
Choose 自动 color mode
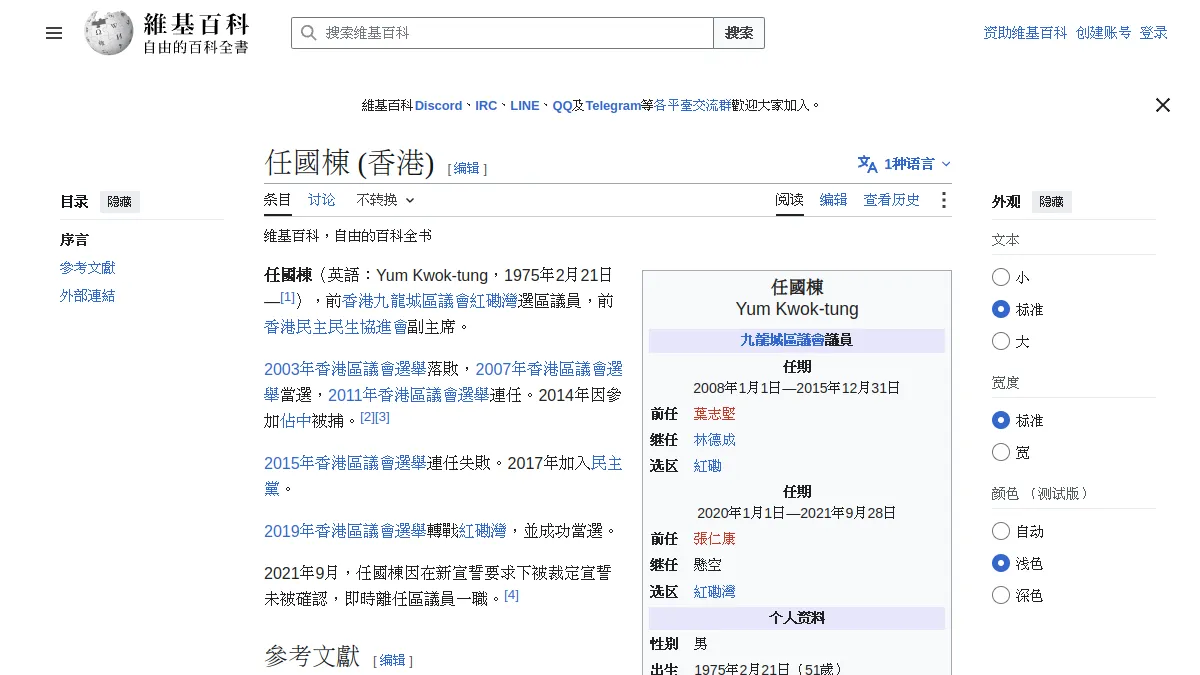click(x=1001, y=531)
